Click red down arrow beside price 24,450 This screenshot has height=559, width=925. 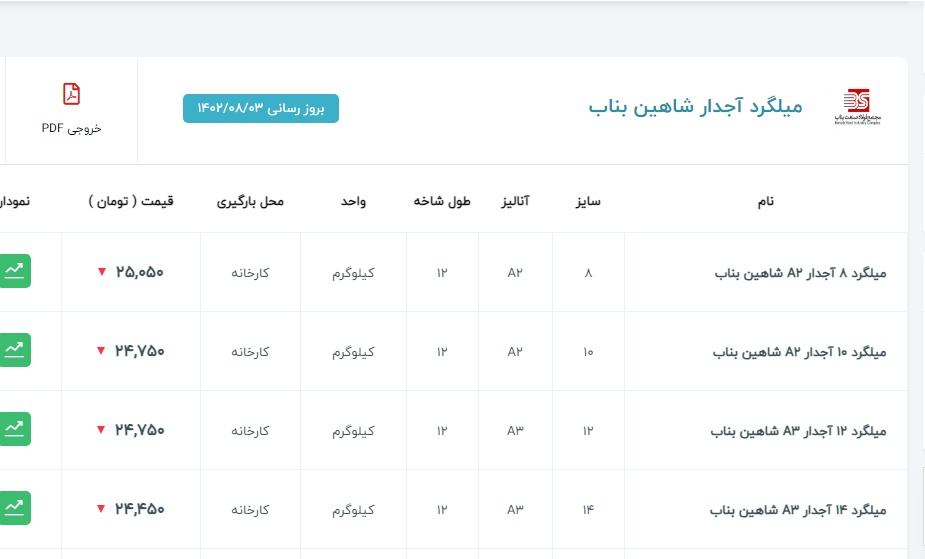pos(101,509)
